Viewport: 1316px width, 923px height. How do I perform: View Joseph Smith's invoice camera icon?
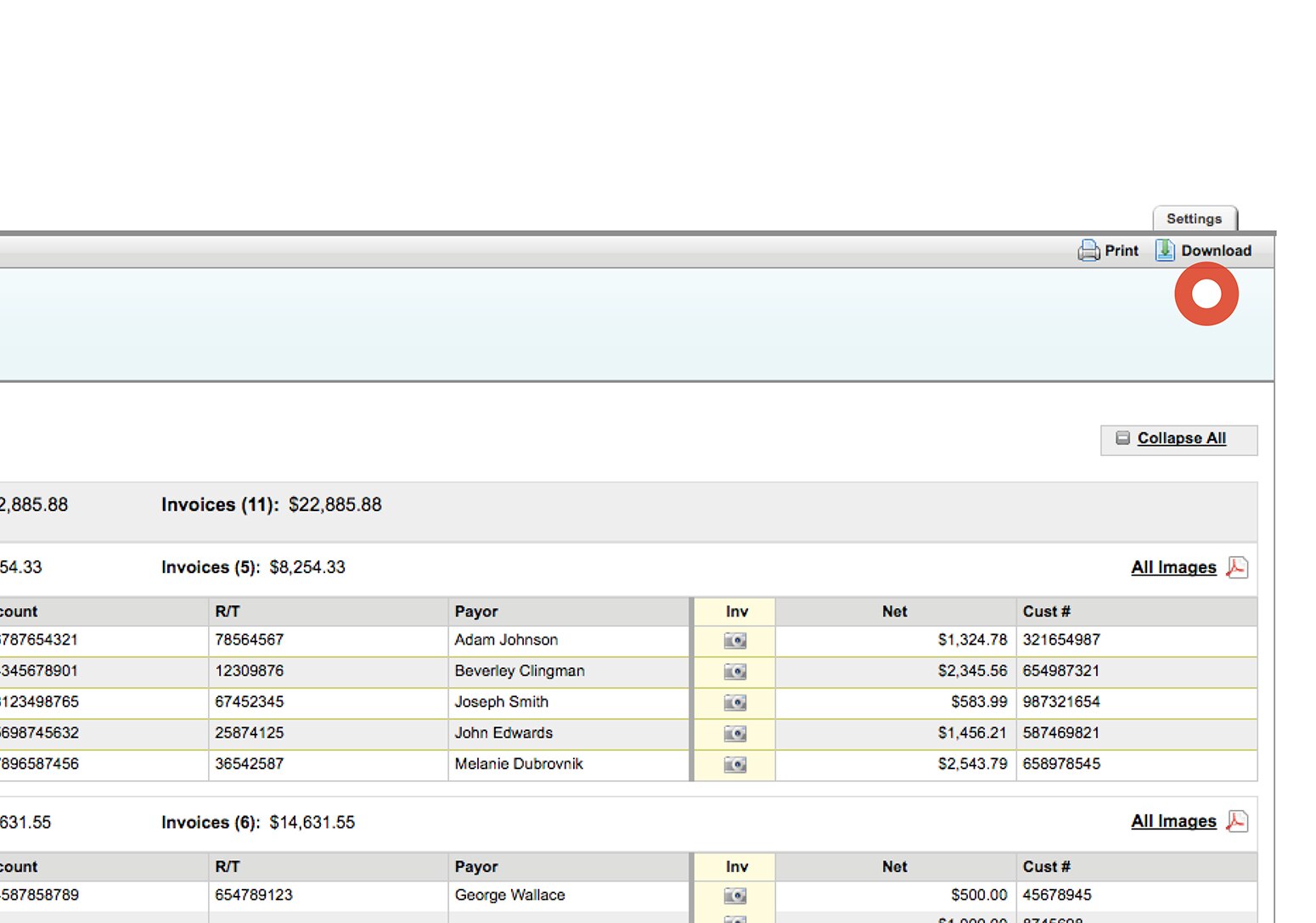734,702
